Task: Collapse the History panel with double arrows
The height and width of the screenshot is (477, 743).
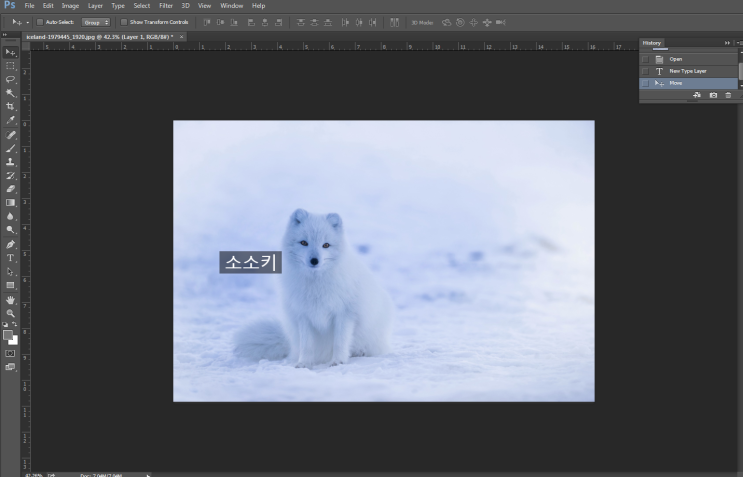Action: click(x=727, y=43)
